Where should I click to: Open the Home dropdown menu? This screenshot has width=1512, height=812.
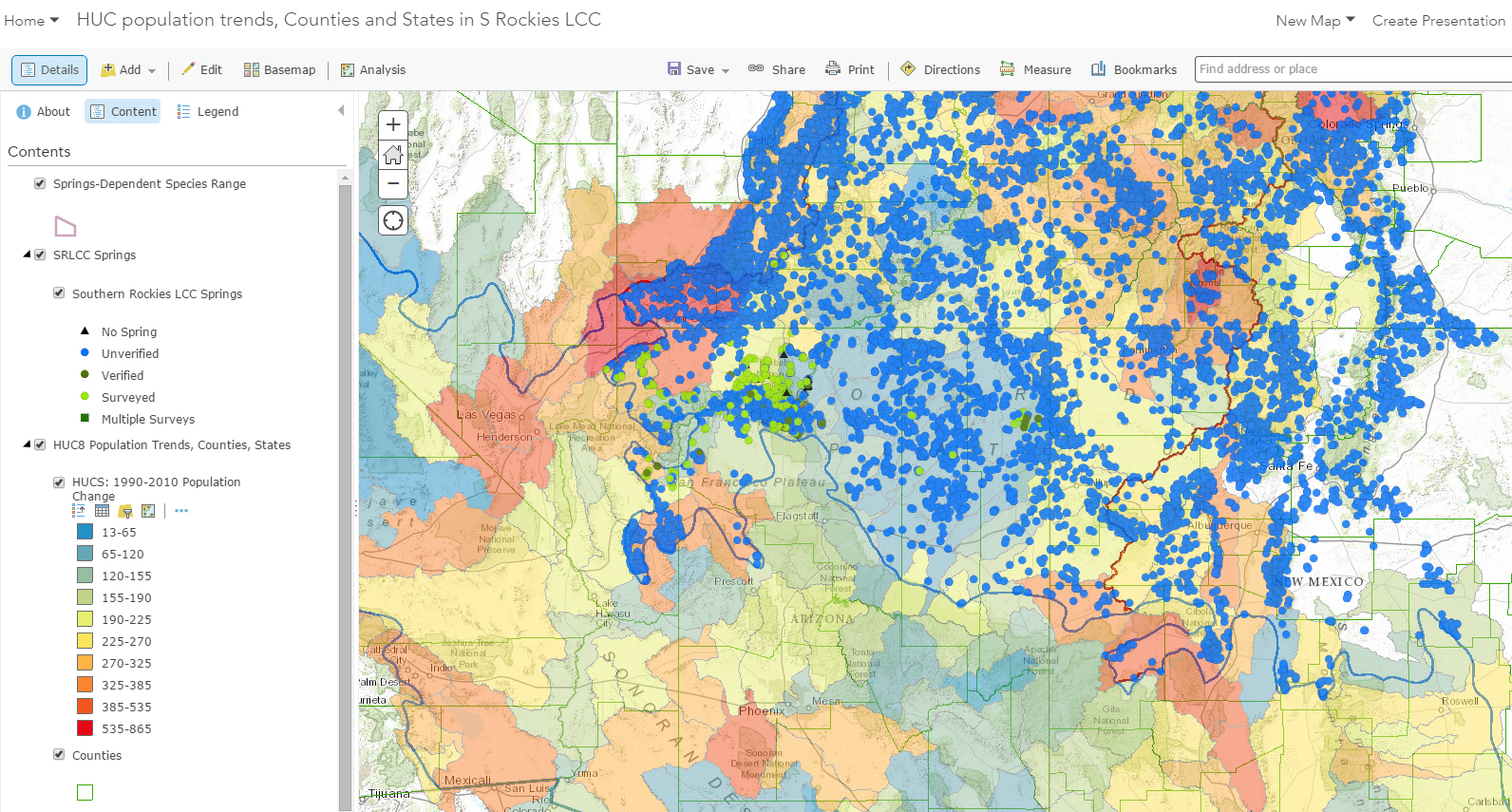[31, 21]
